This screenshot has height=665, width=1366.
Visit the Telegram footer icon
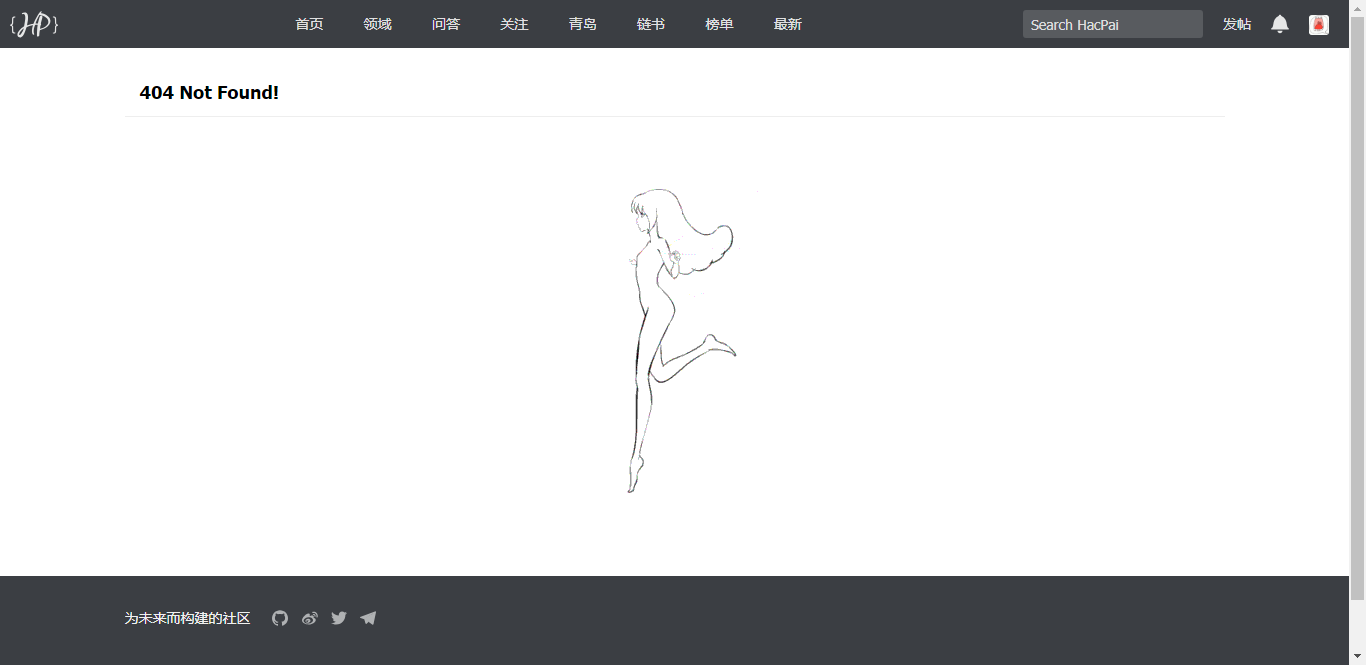[368, 618]
